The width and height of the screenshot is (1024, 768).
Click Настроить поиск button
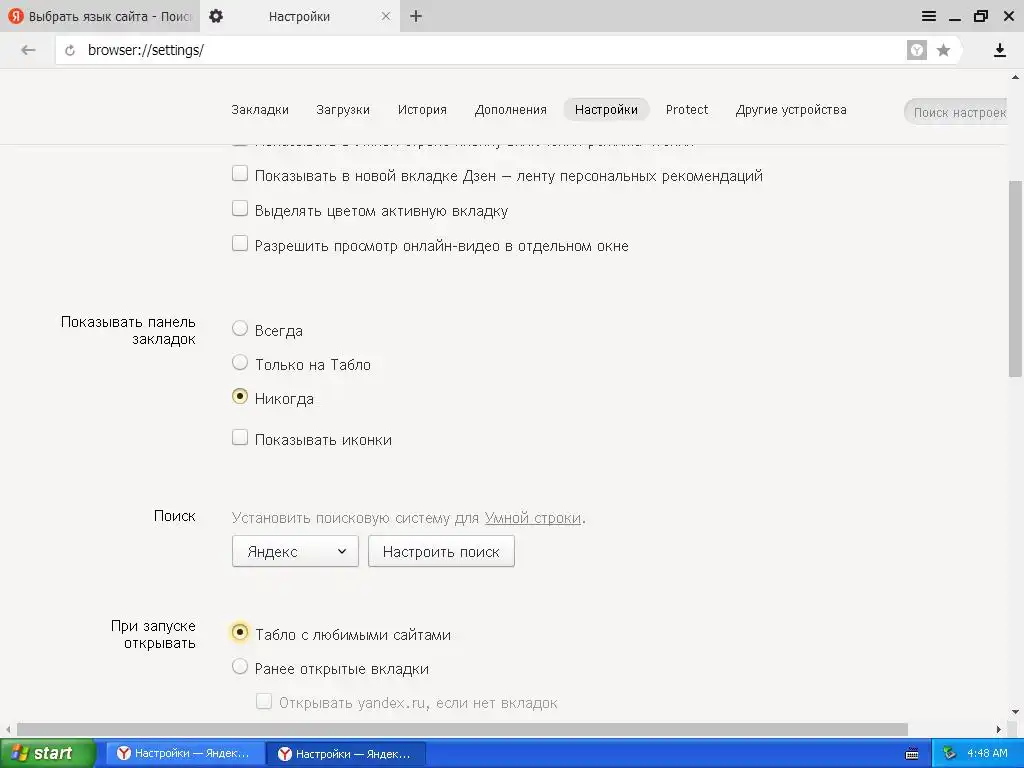[x=441, y=551]
